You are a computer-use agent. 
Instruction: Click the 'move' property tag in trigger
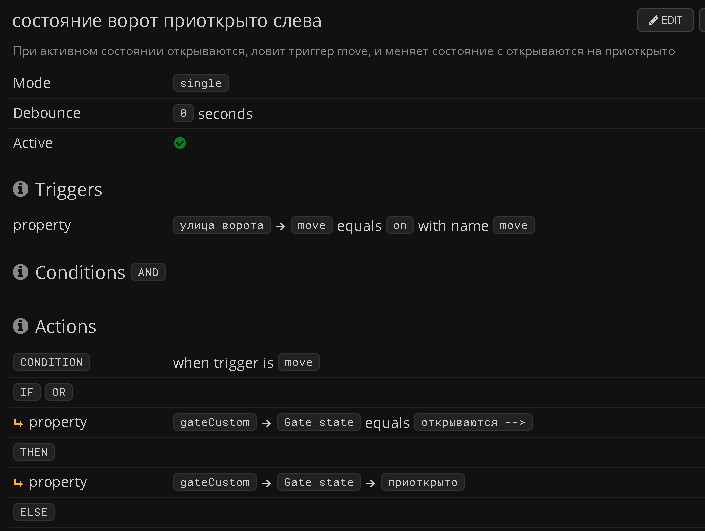coord(312,225)
